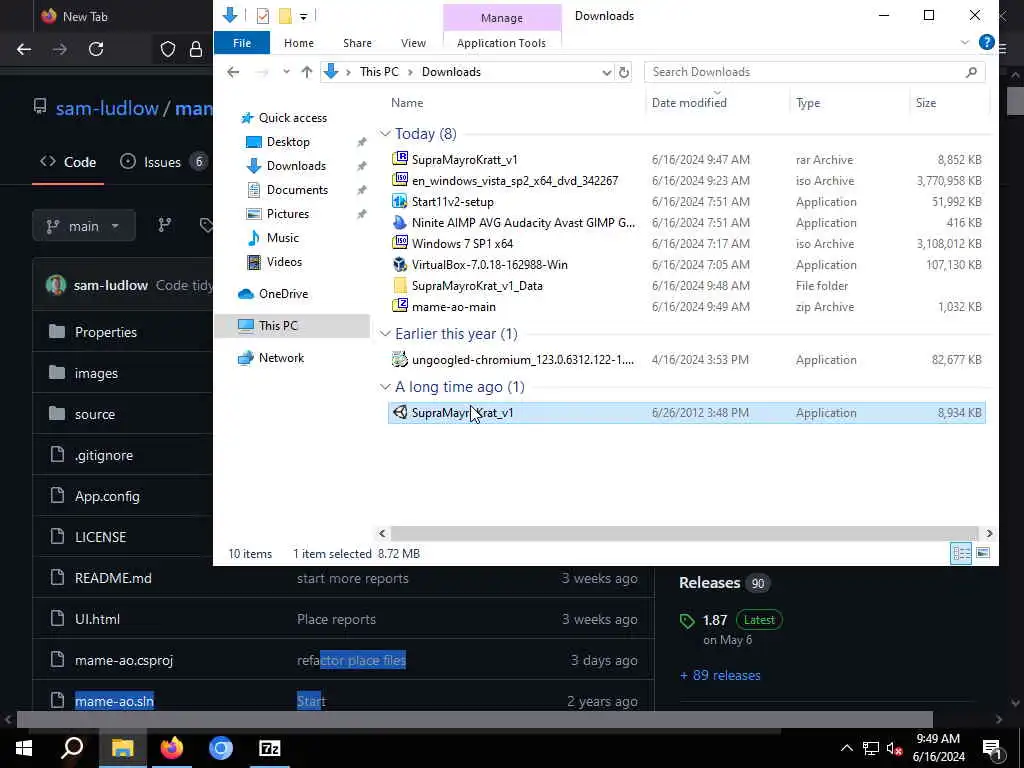Select Documents in navigation pane
The image size is (1024, 768).
tap(297, 190)
